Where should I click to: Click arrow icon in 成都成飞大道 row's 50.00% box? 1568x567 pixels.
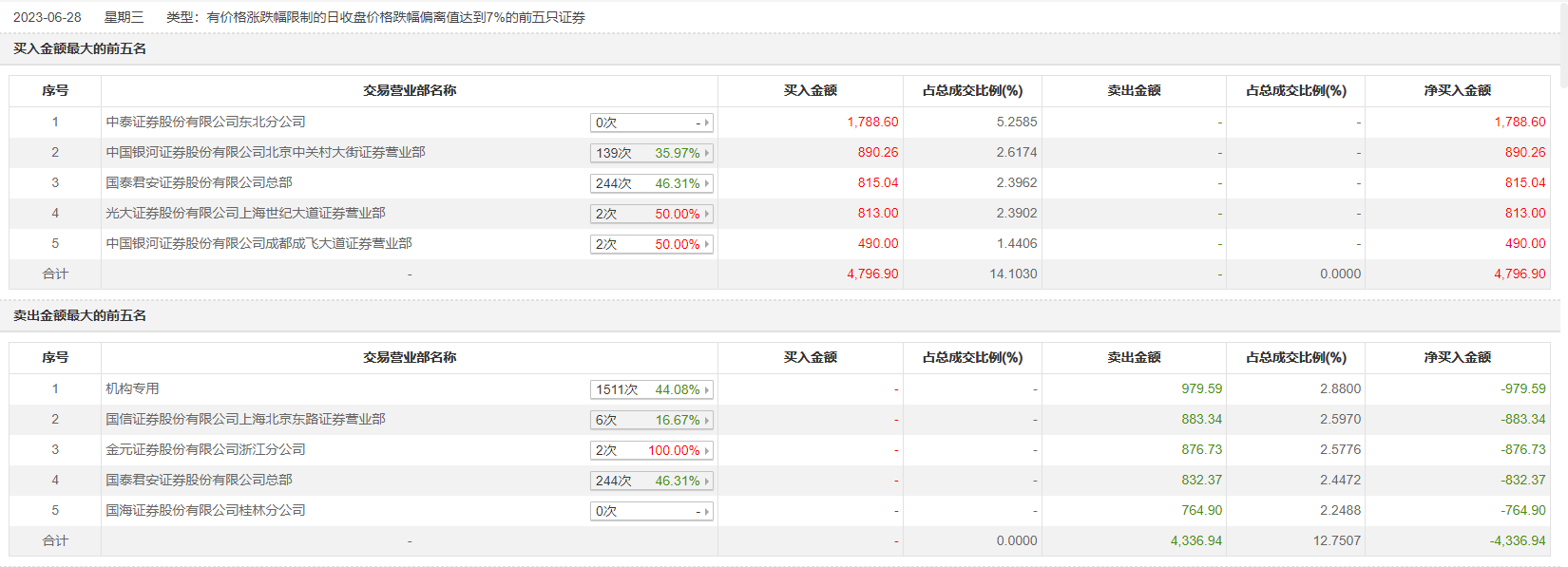707,244
